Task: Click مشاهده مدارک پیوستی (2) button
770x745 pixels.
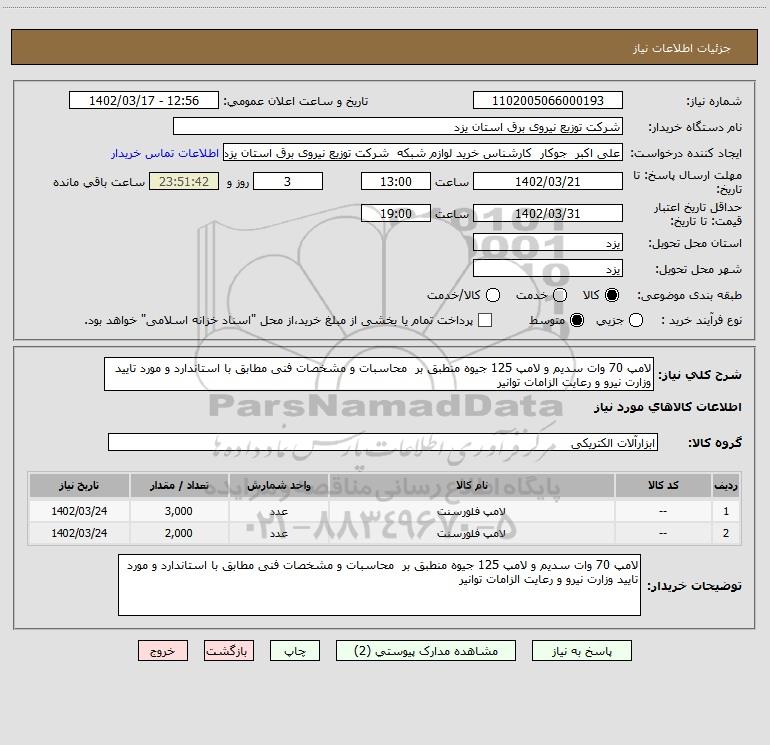Action: point(426,651)
